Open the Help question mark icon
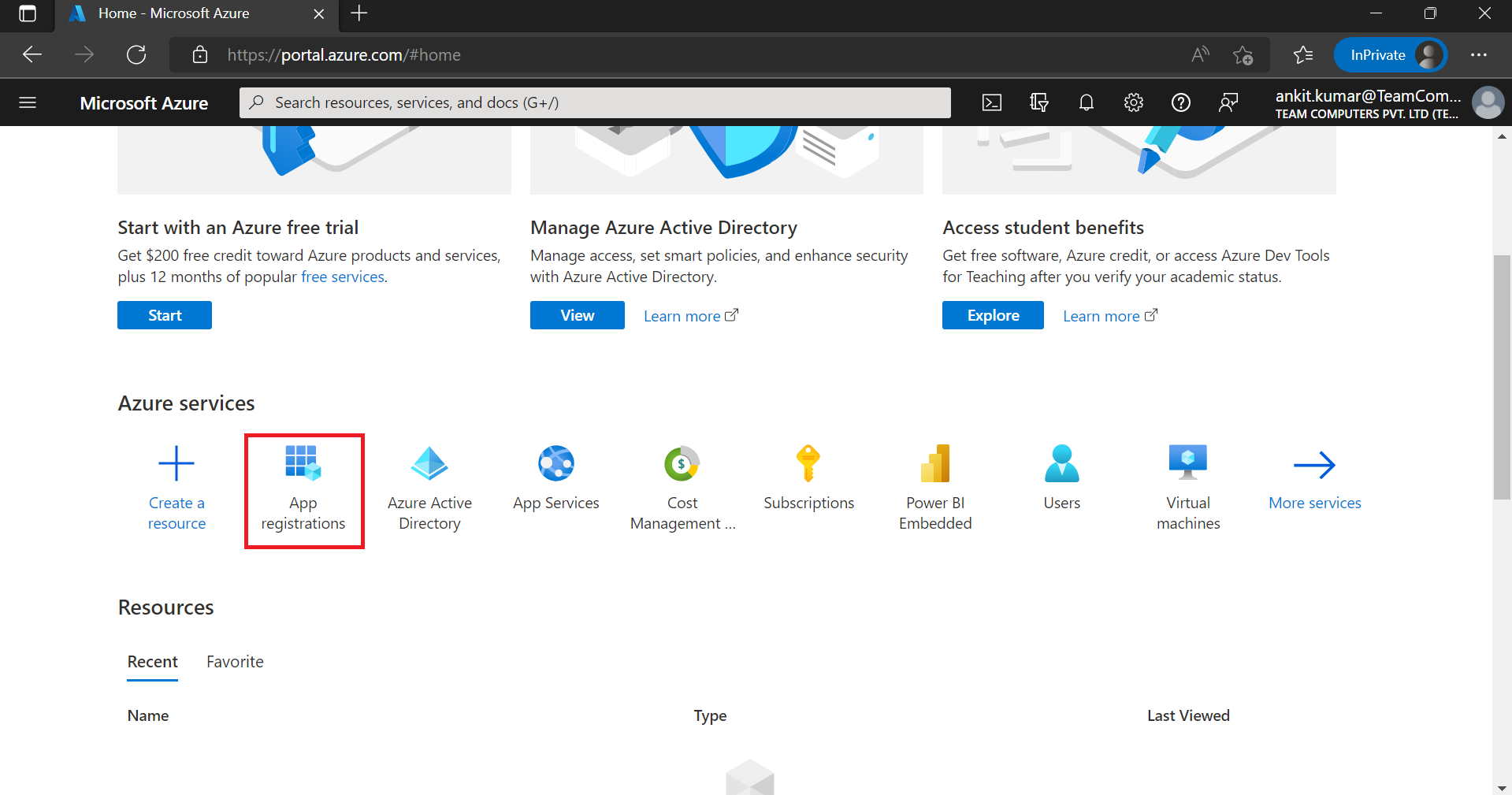Viewport: 1512px width, 795px height. (x=1181, y=102)
